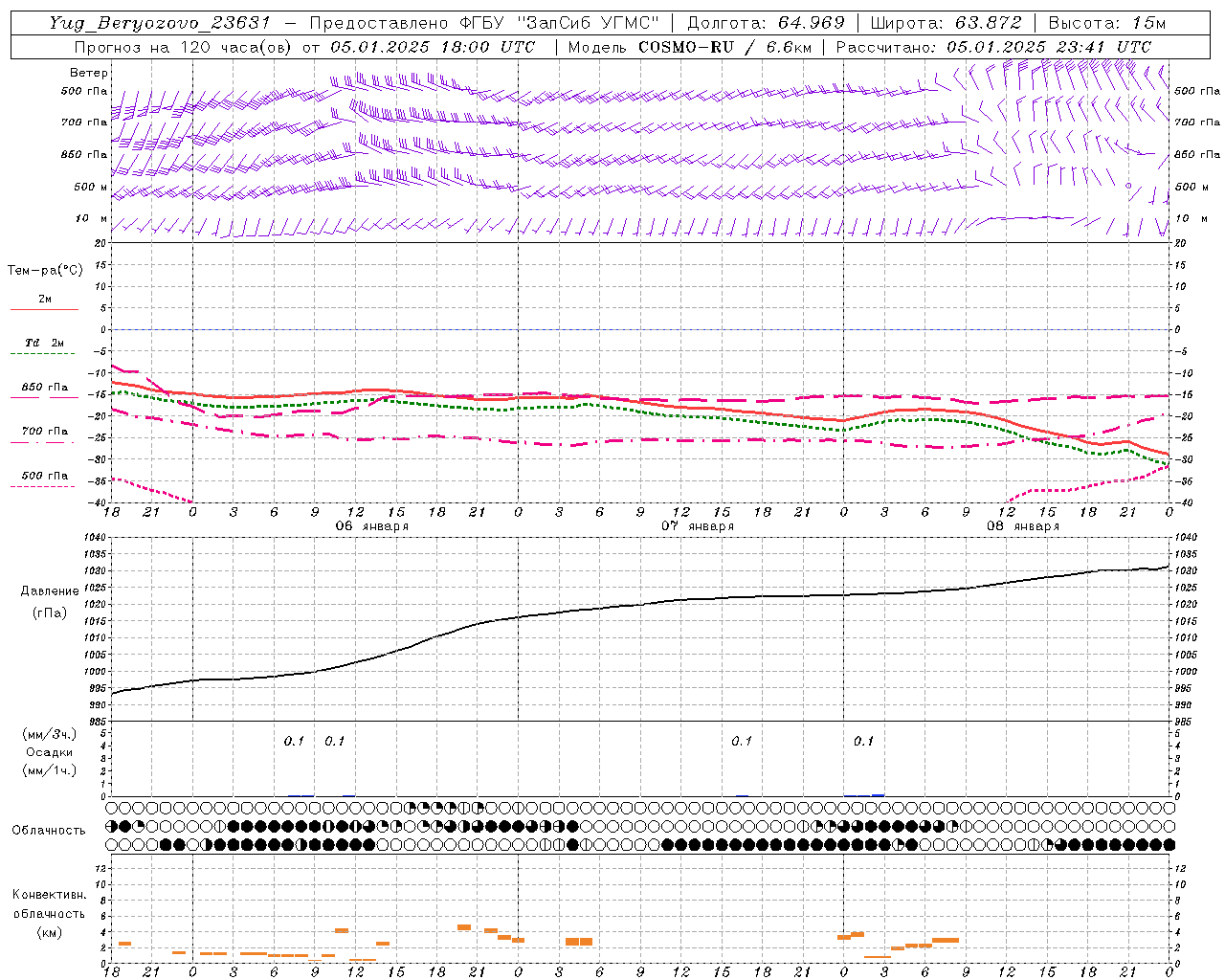
Task: Click the Давление pressure panel label
Action: click(50, 591)
